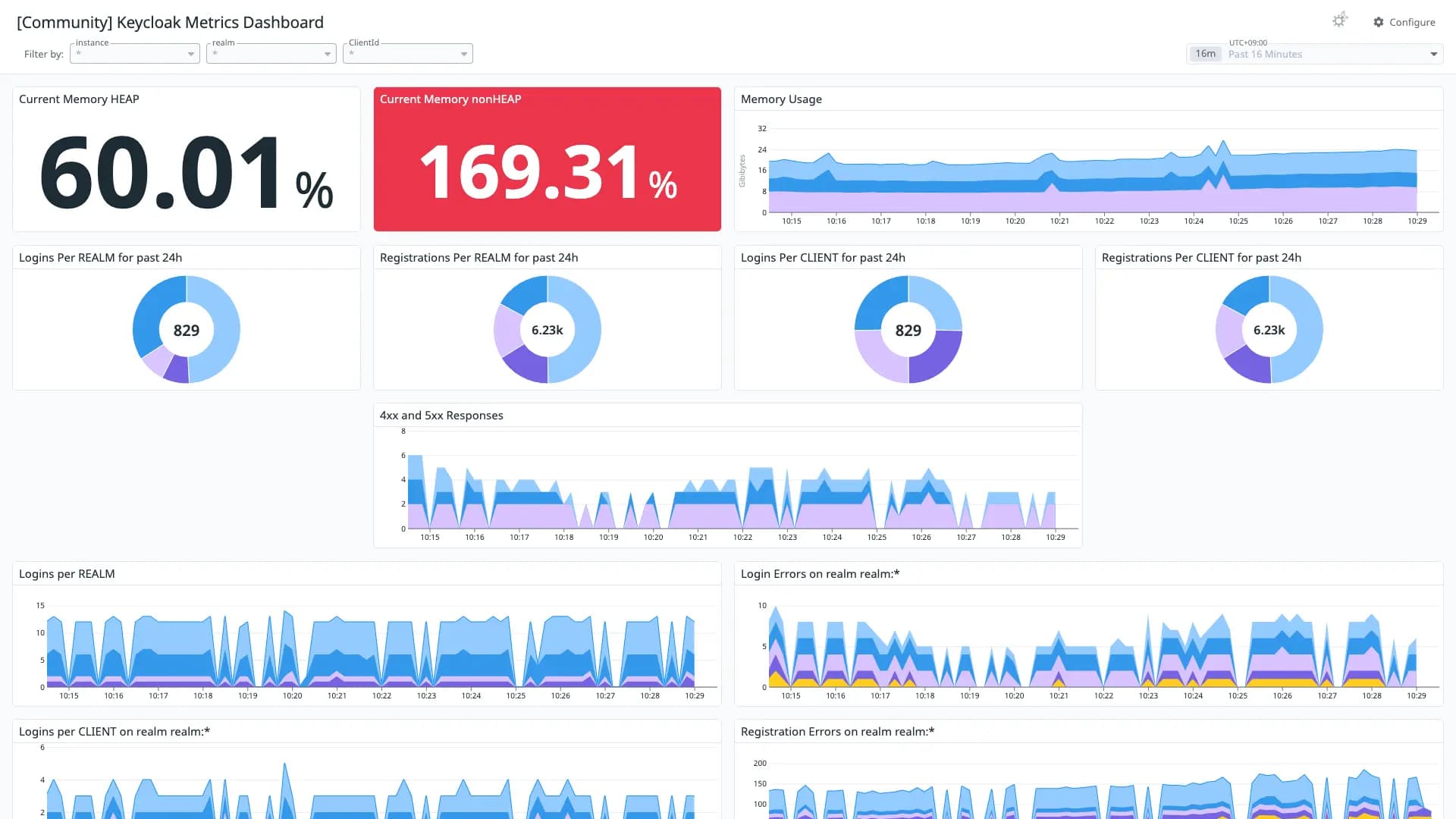Select the Current Memory nonHEAP widget title

[x=450, y=99]
